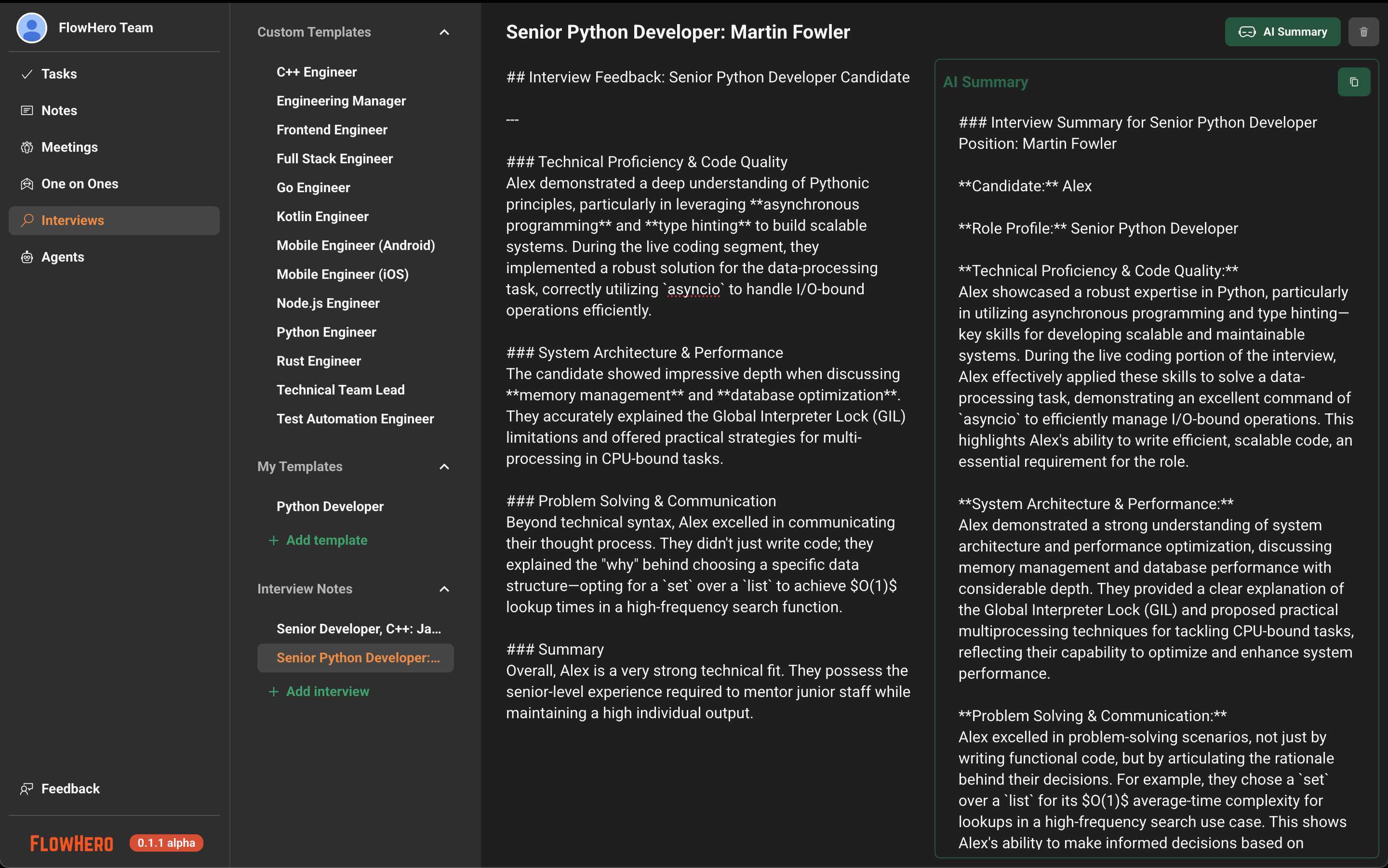
Task: Click the trash delete icon
Action: (1363, 32)
